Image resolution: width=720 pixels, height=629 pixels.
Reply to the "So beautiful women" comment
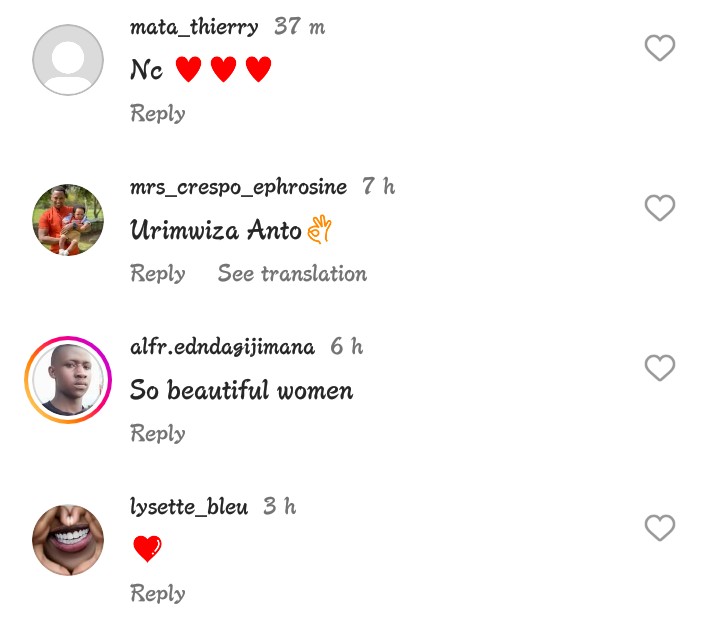[158, 434]
